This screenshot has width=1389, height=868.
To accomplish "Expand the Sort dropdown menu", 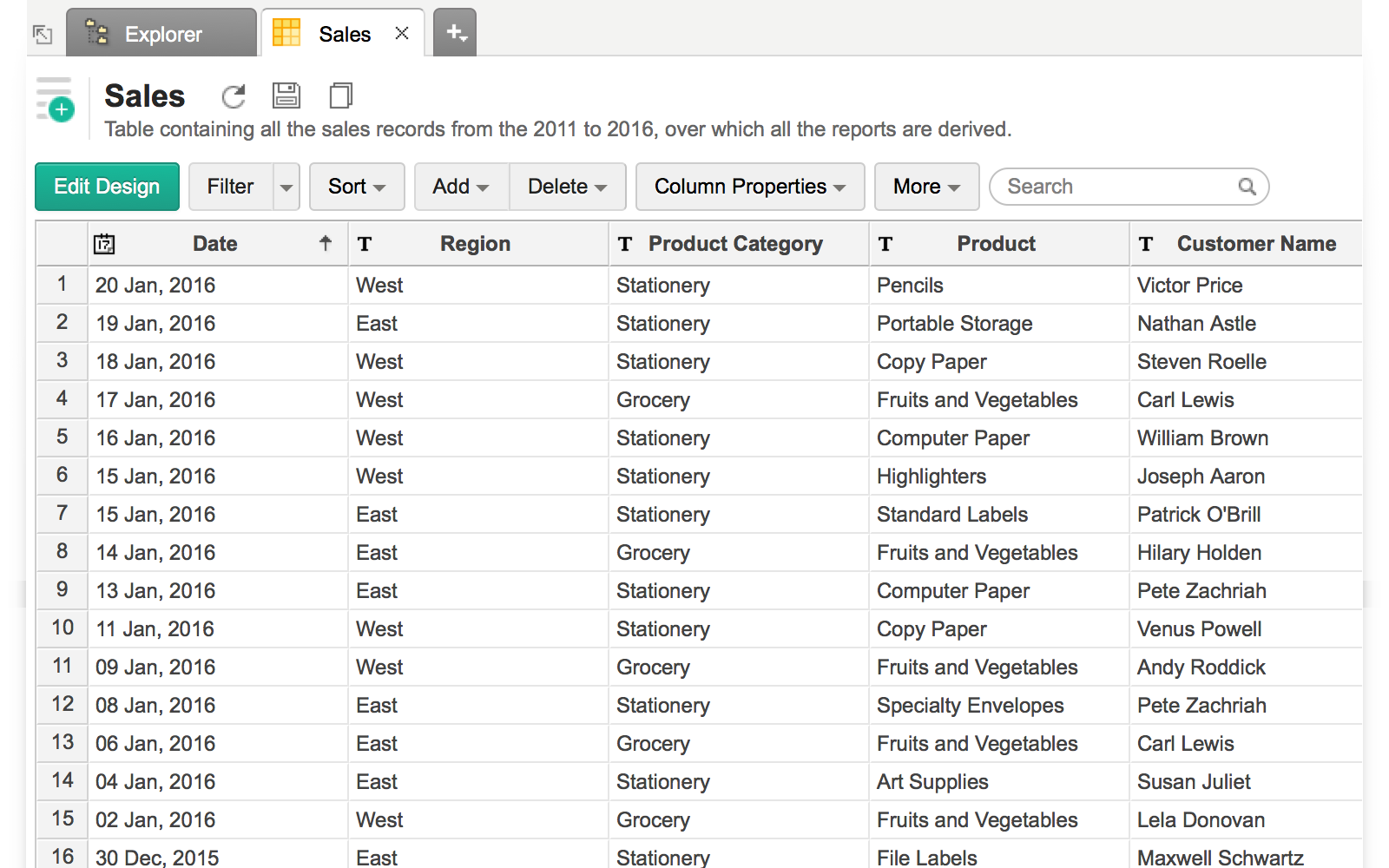I will [x=357, y=187].
